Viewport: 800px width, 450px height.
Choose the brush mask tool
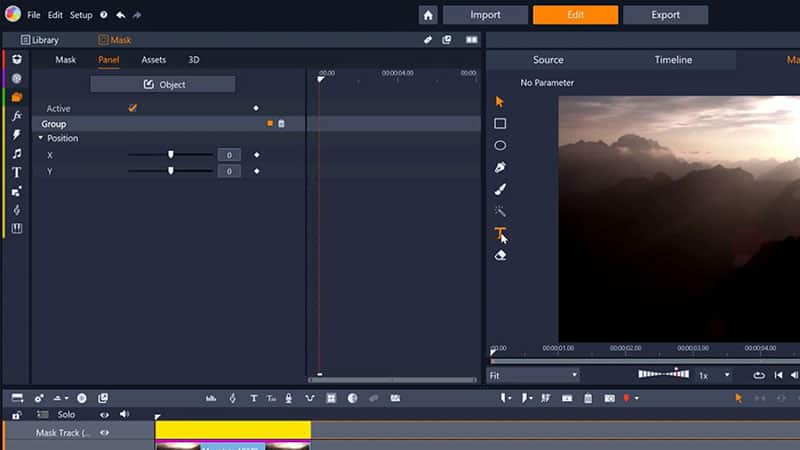[500, 190]
